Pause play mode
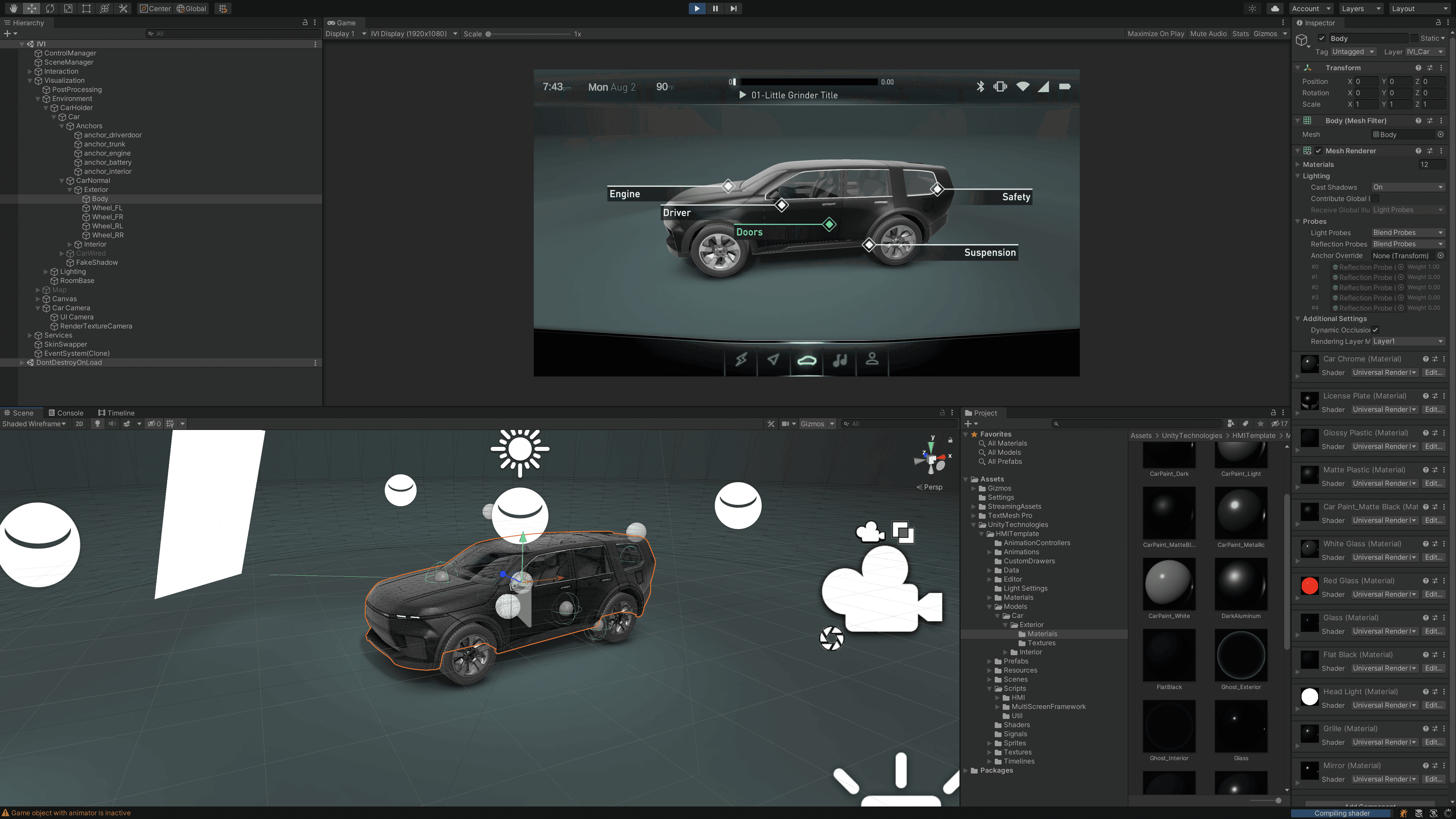The height and width of the screenshot is (819, 1456). [715, 8]
